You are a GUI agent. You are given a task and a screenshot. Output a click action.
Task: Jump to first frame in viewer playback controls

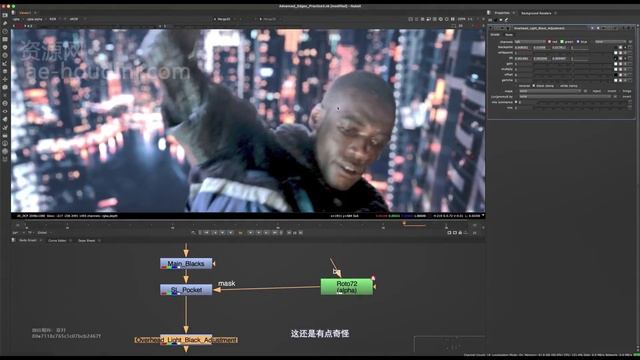click(x=207, y=232)
